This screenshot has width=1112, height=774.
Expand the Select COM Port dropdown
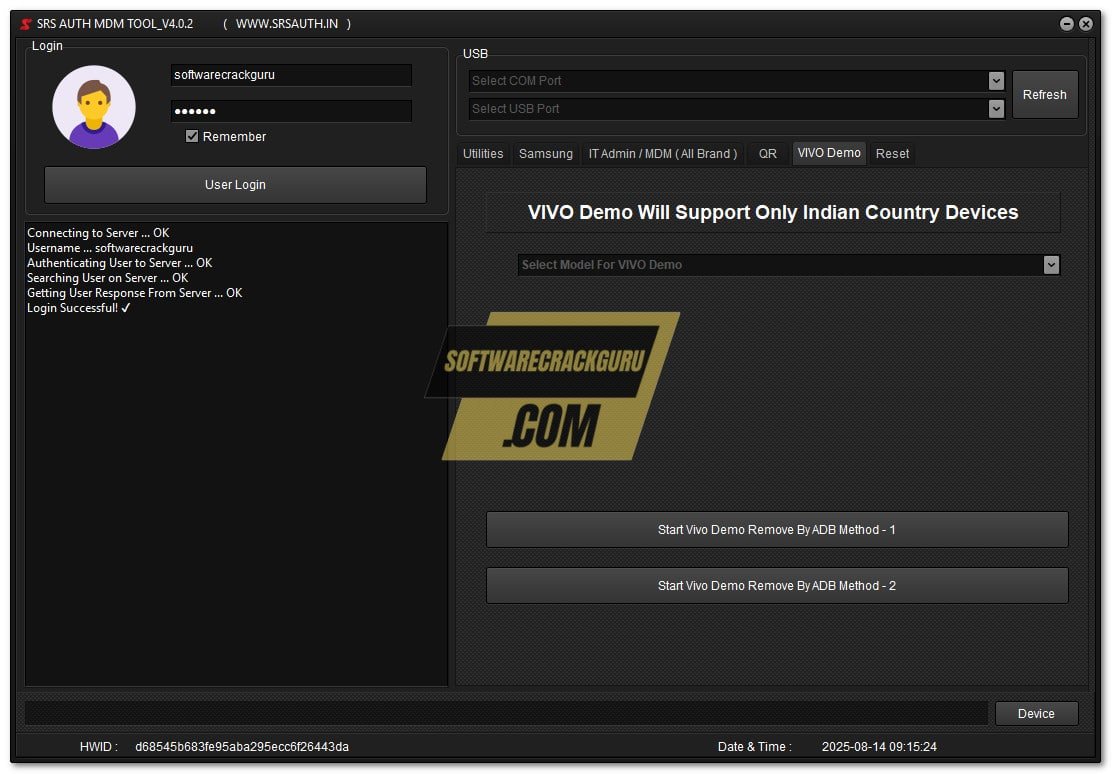[995, 81]
